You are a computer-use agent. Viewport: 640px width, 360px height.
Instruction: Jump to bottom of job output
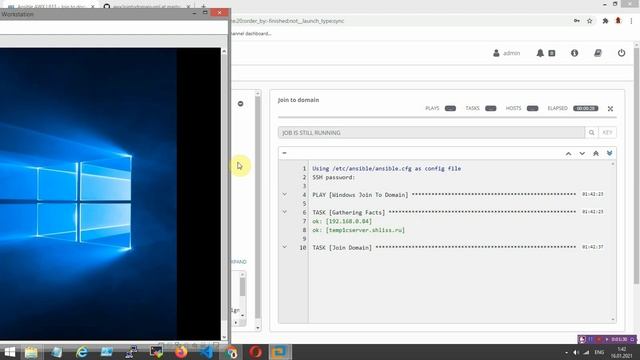(x=609, y=153)
